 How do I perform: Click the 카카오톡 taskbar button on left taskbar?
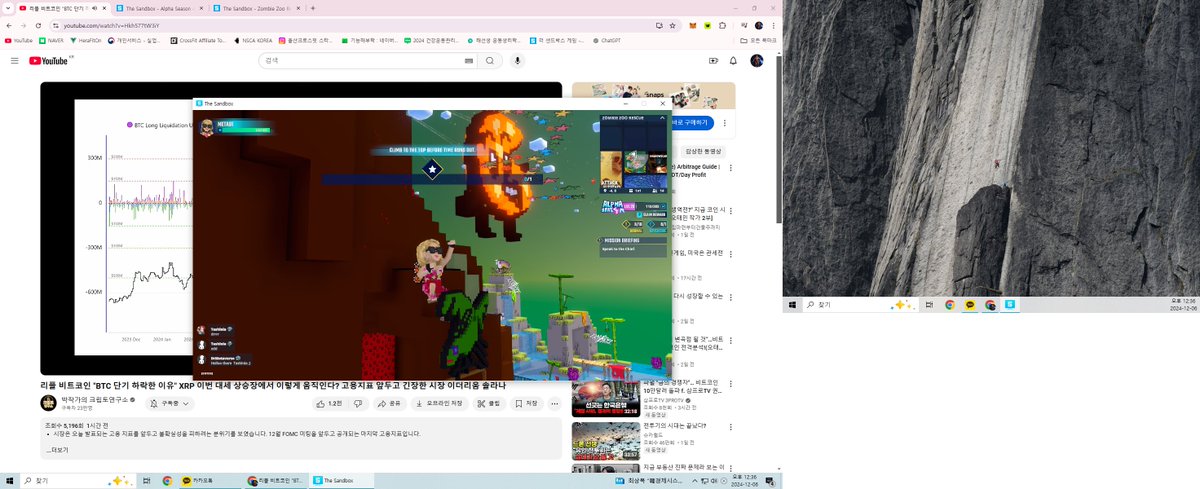pos(210,481)
